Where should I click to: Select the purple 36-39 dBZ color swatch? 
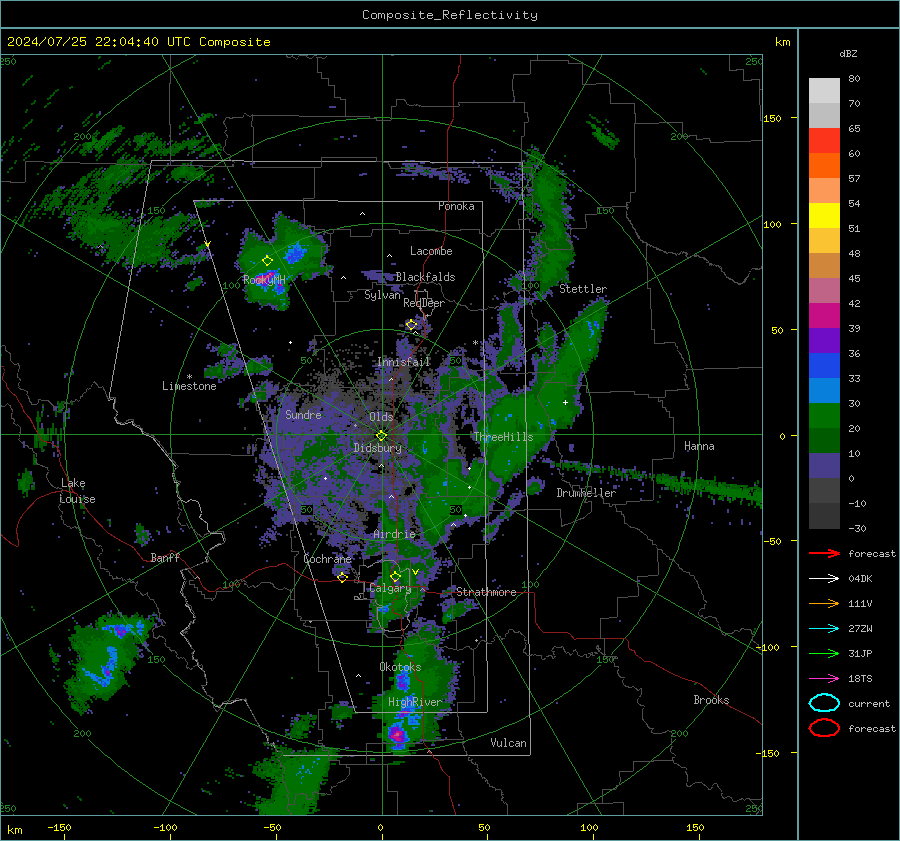pos(824,341)
